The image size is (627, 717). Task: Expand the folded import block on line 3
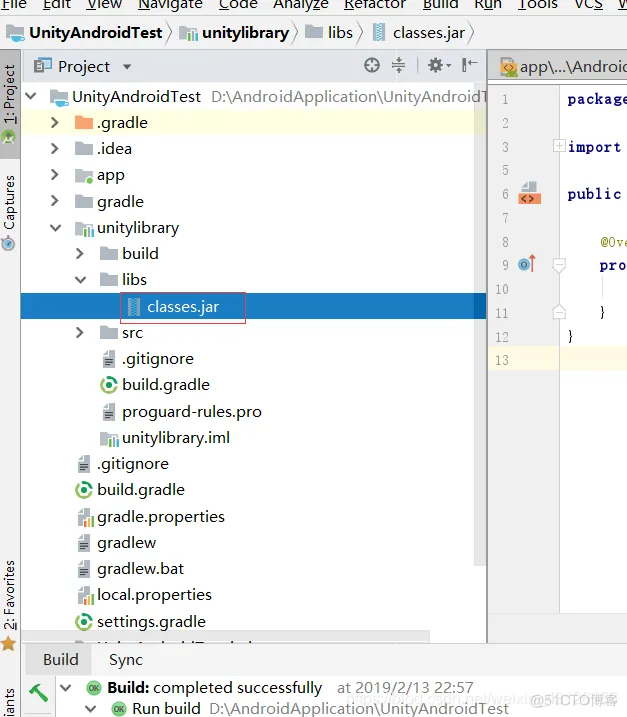[559, 146]
